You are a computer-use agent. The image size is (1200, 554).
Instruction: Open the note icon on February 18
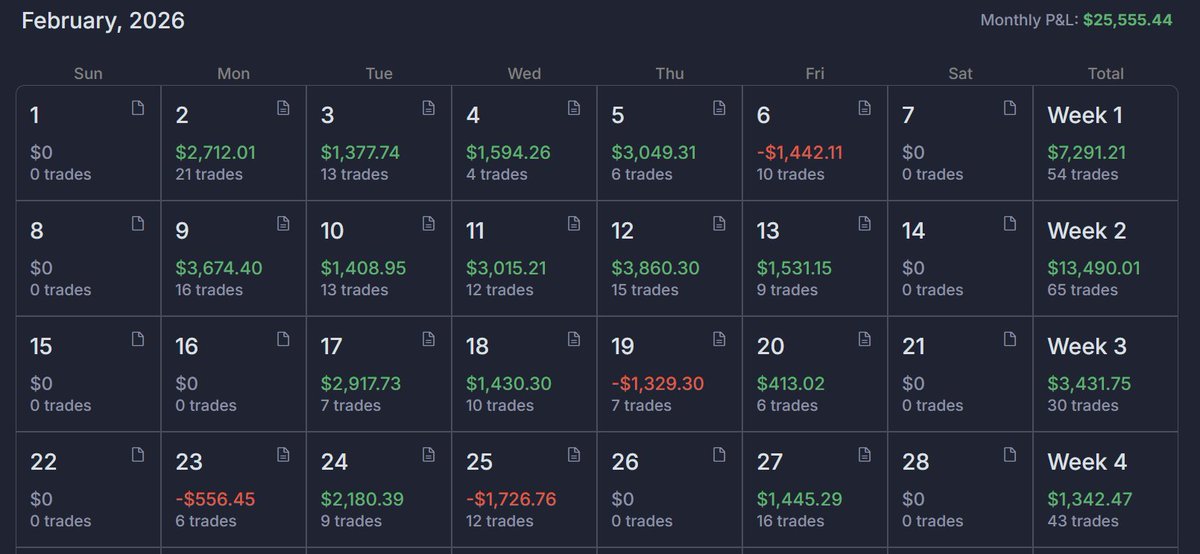(574, 339)
